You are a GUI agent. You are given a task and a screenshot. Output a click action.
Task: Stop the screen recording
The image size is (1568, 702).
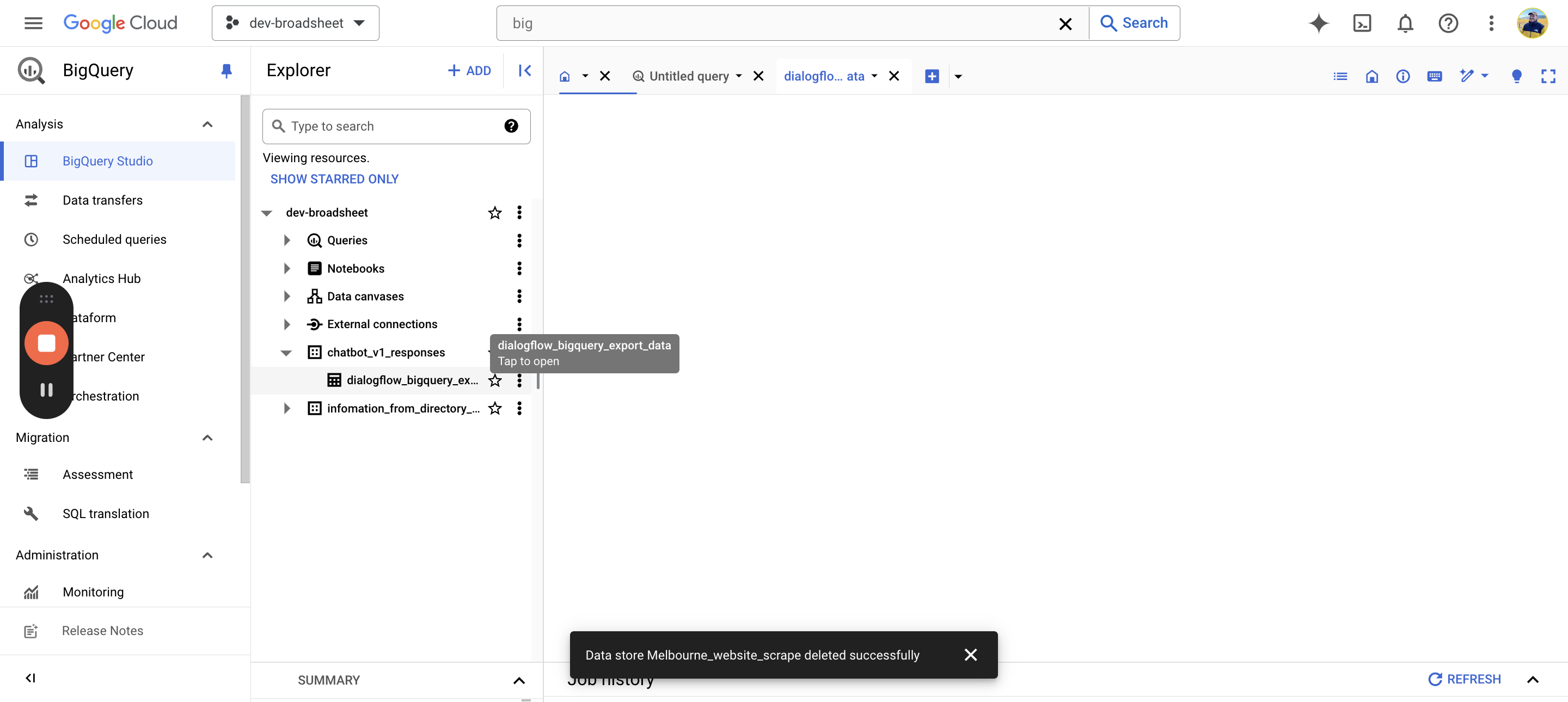click(x=46, y=343)
